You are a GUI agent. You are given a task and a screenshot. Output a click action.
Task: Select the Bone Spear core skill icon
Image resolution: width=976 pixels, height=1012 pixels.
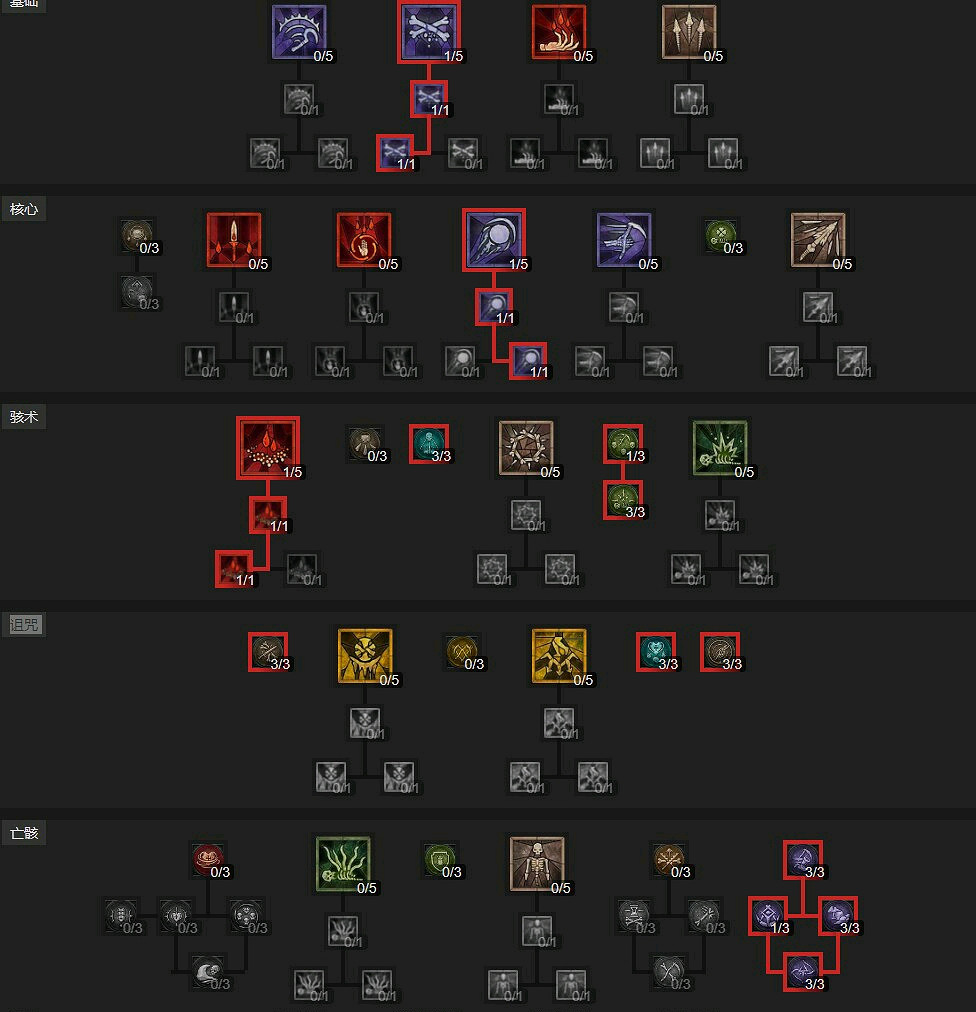(x=818, y=239)
